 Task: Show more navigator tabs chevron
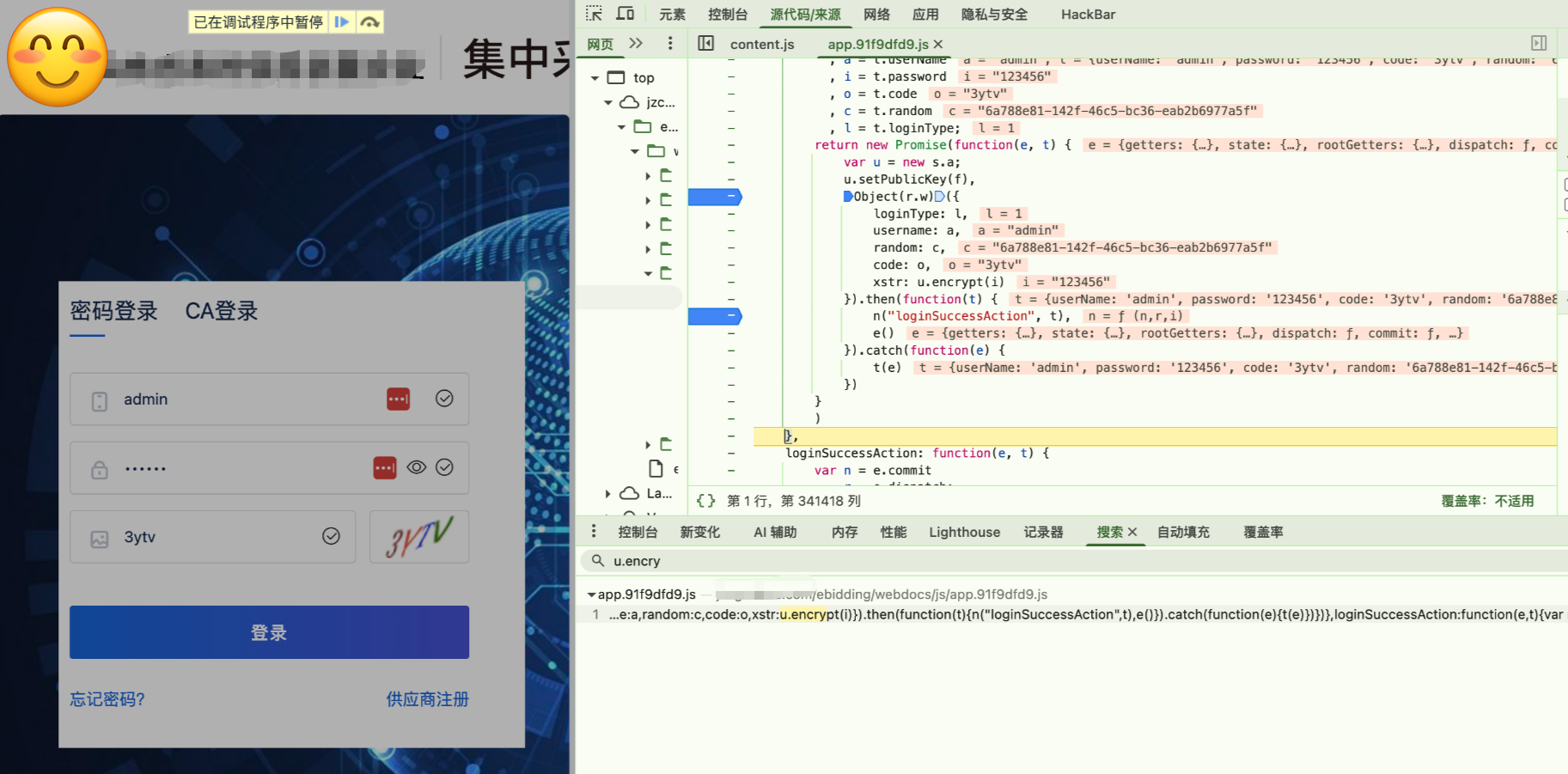(x=636, y=44)
